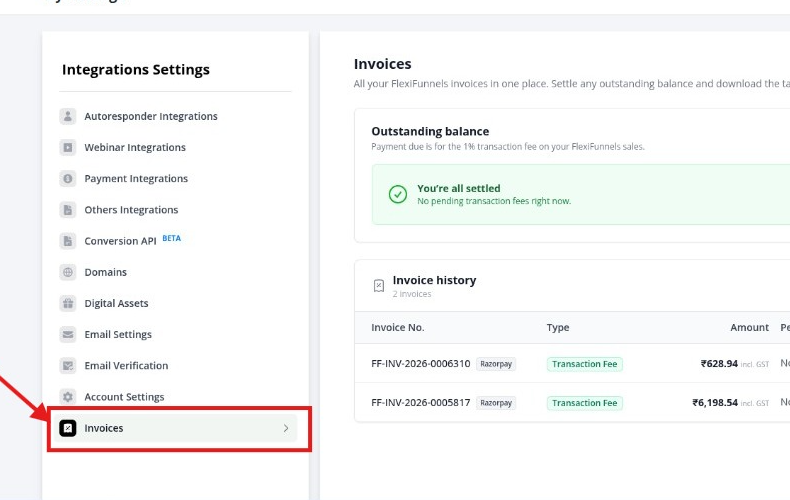Screen dimensions: 790x500
Task: Click the Invoice history heading
Action: coord(434,280)
